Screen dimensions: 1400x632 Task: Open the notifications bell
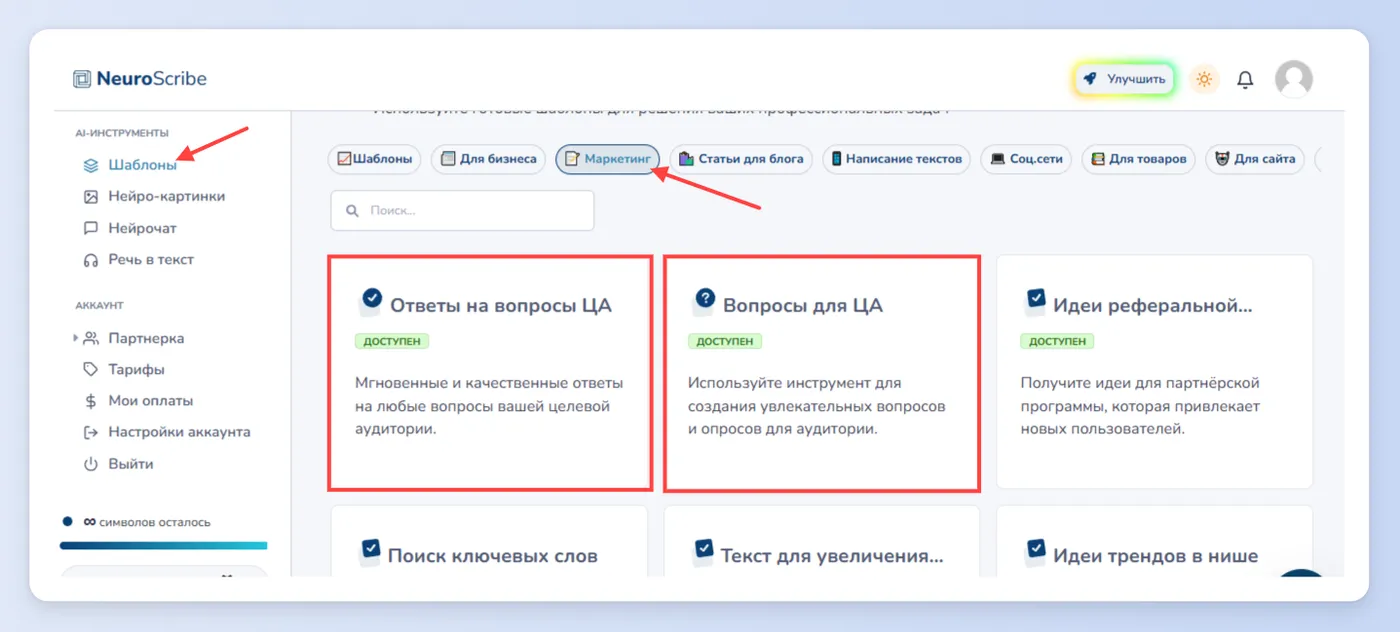(x=1245, y=79)
